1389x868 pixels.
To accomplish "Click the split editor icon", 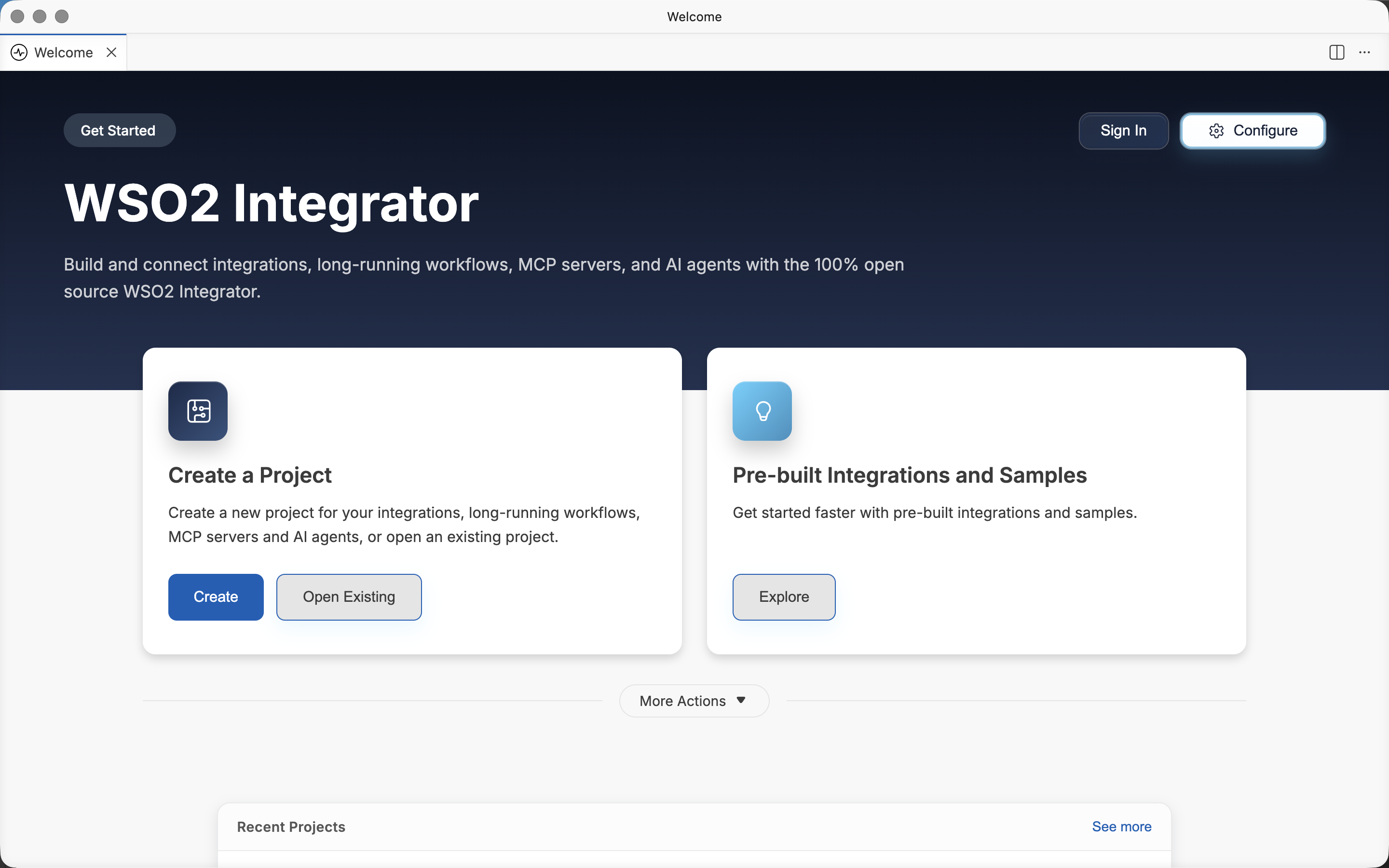I will (x=1337, y=52).
